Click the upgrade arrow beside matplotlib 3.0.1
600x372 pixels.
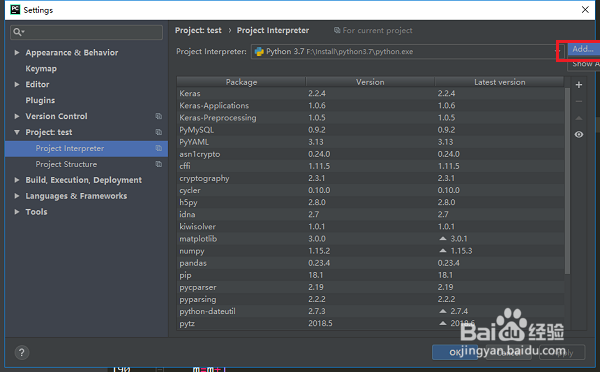[x=443, y=238]
